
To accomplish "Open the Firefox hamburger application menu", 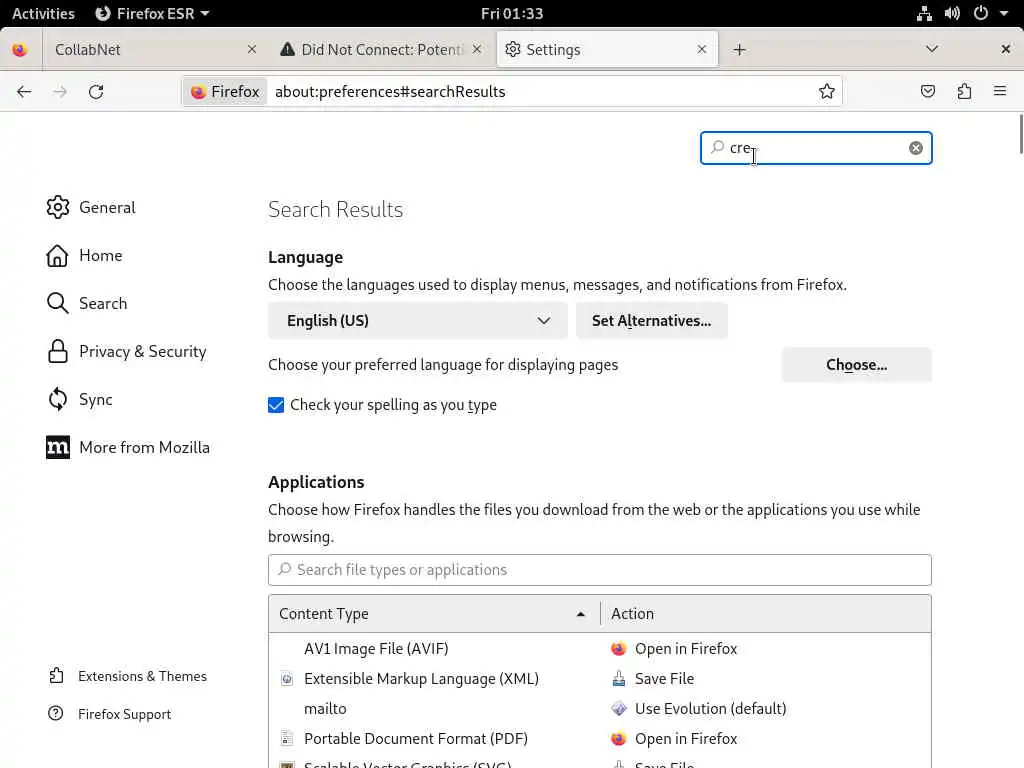I will coord(1000,92).
